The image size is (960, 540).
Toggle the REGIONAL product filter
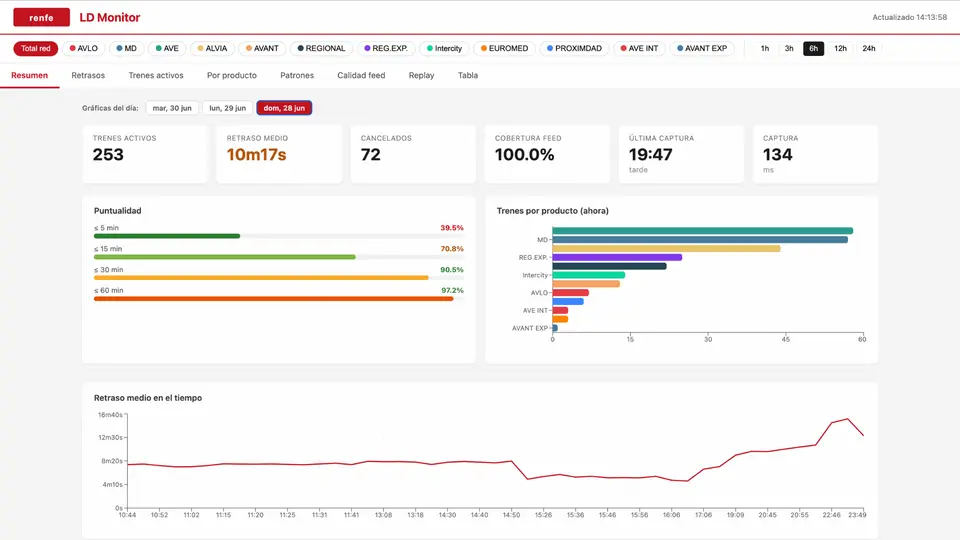321,48
